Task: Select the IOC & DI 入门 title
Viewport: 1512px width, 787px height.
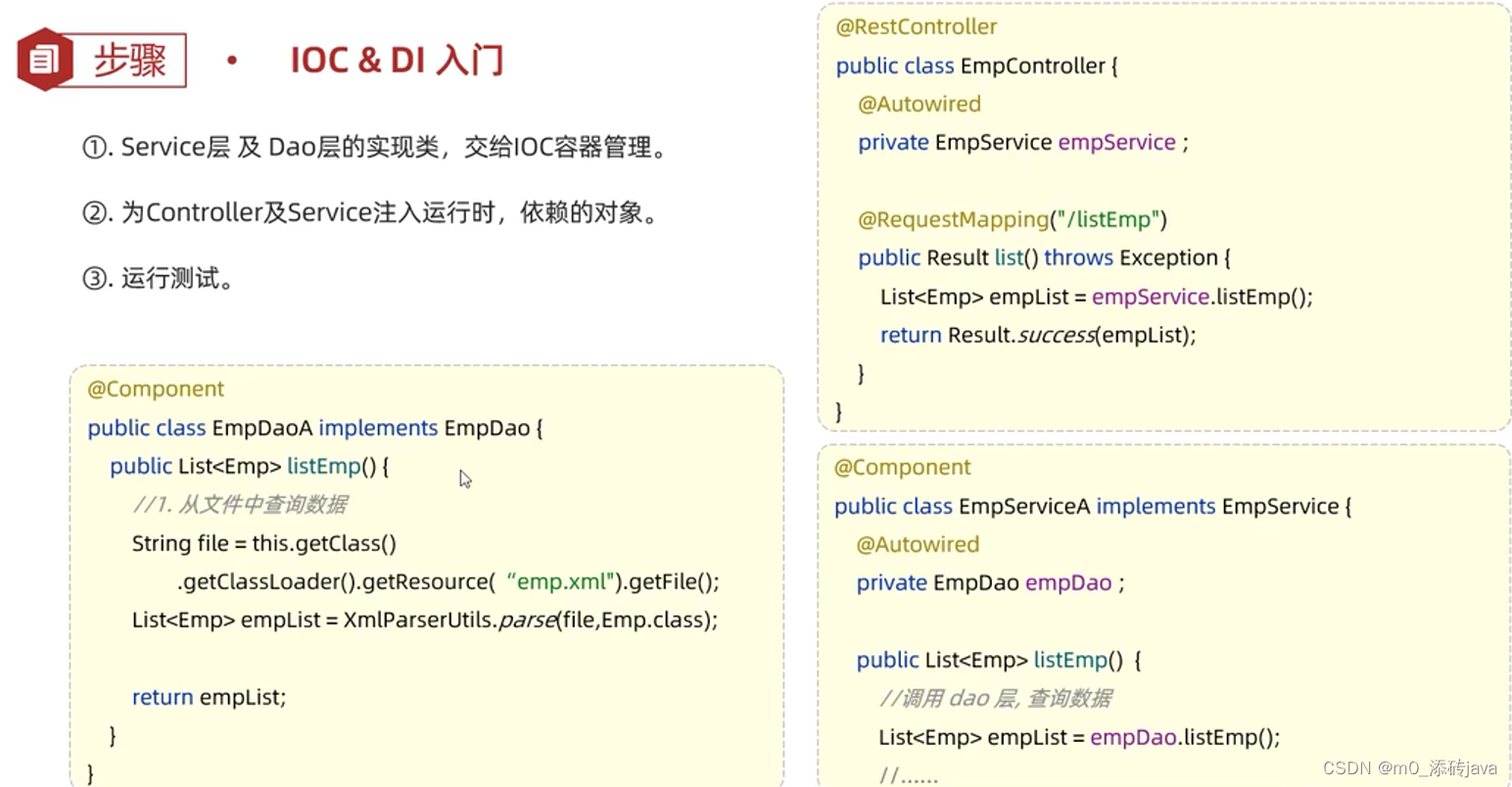Action: coord(396,60)
